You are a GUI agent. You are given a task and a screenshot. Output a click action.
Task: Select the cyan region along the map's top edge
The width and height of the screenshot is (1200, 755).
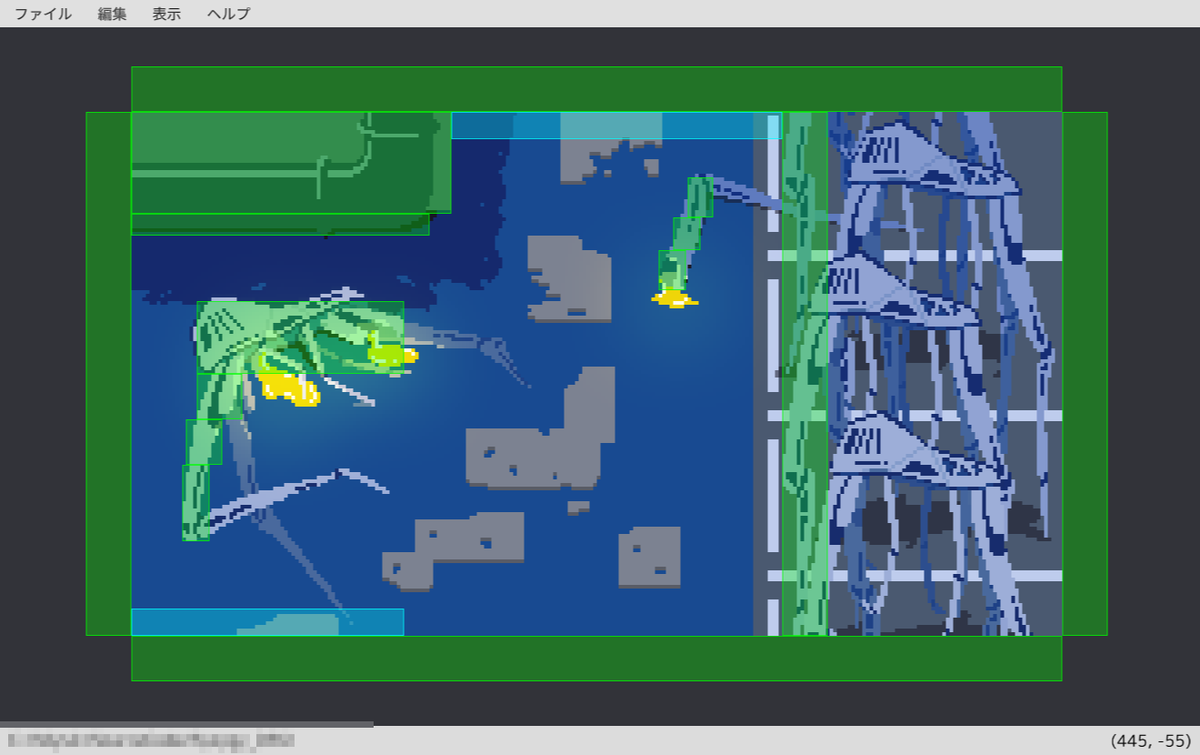click(616, 125)
